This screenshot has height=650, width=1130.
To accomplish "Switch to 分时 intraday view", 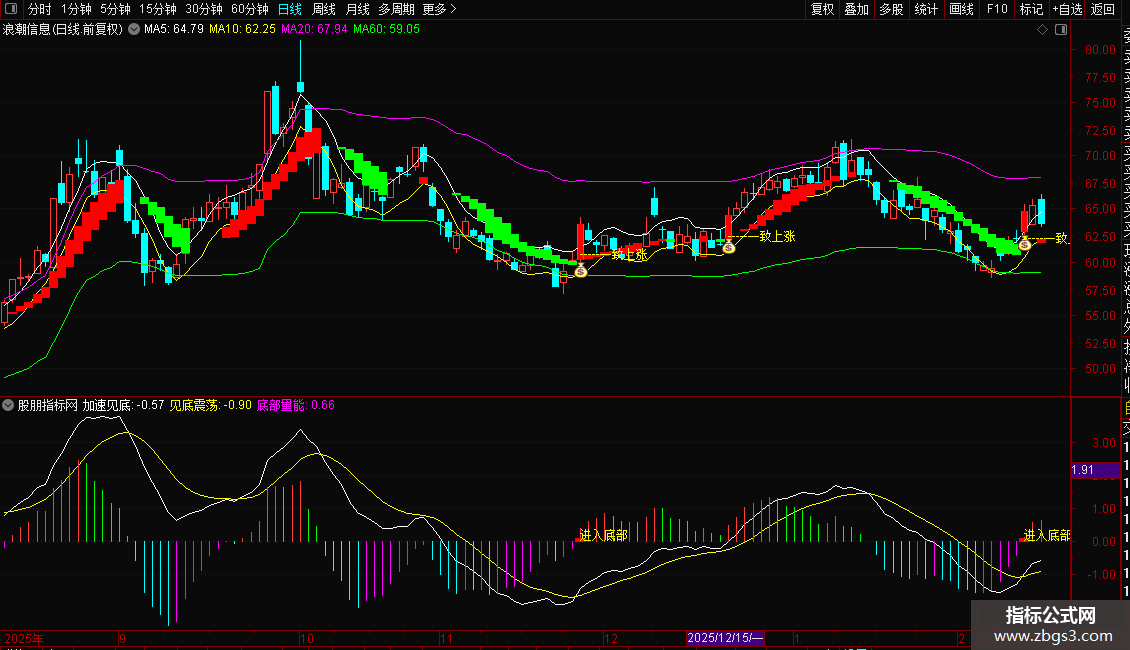I will click(x=40, y=9).
